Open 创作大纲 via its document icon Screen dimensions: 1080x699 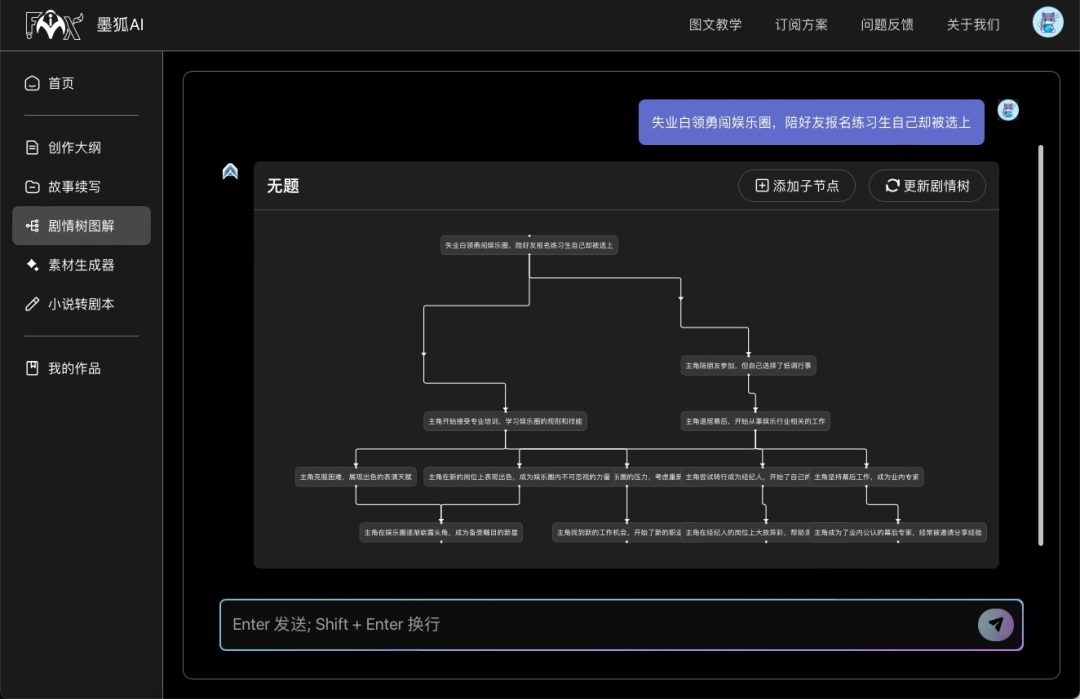pos(33,146)
